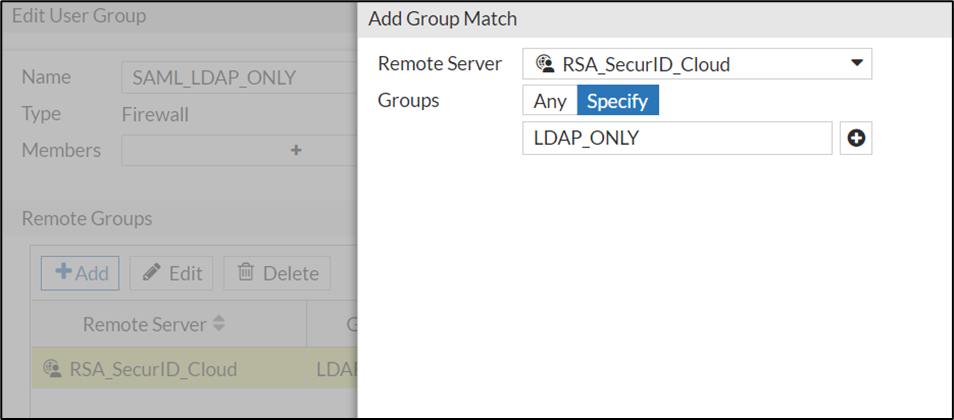Select the Specify groups option
This screenshot has height=420, width=954.
pyautogui.click(x=617, y=101)
